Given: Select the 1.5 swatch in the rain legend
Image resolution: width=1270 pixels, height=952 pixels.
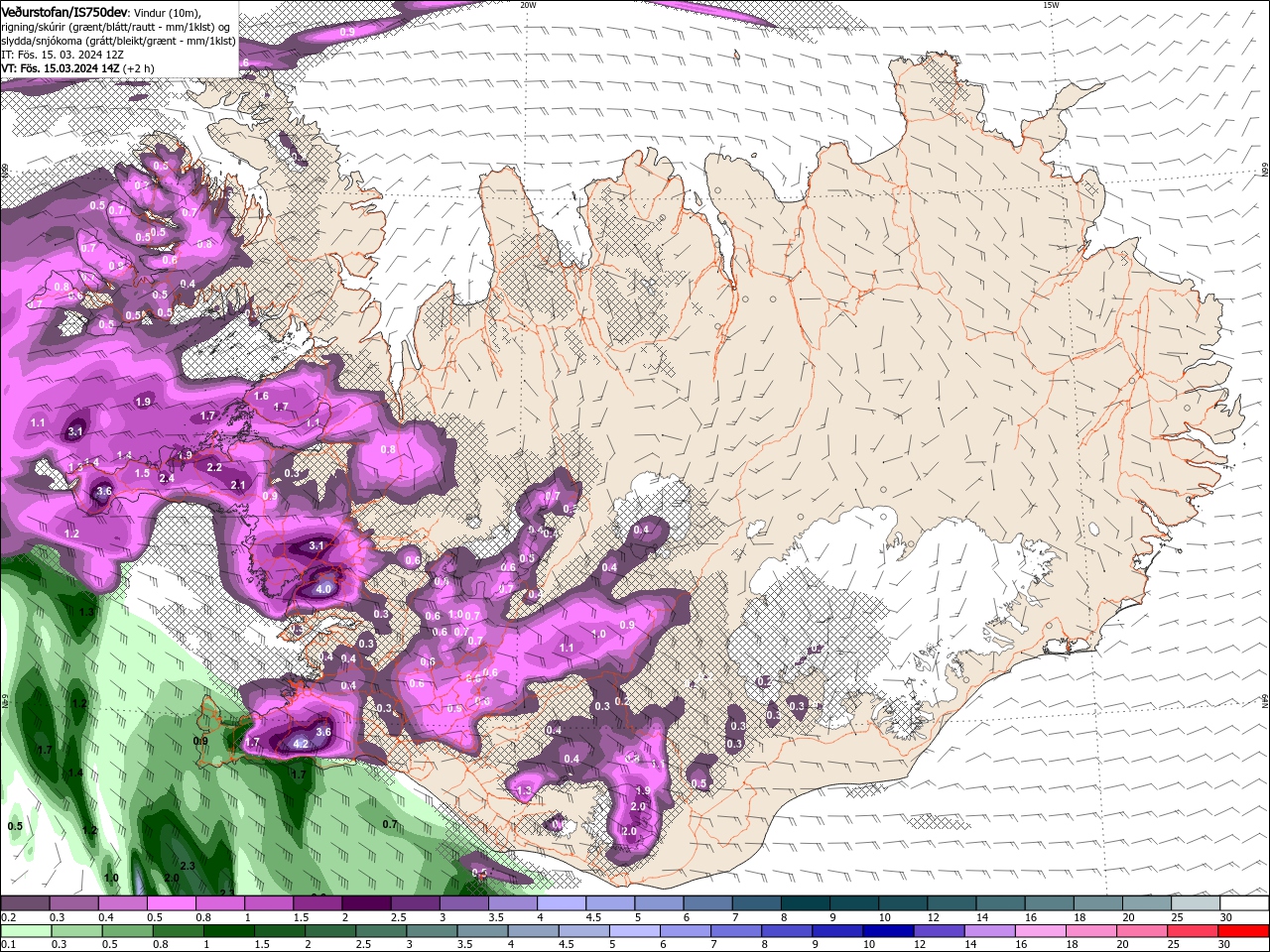Looking at the screenshot, I should click(x=280, y=931).
